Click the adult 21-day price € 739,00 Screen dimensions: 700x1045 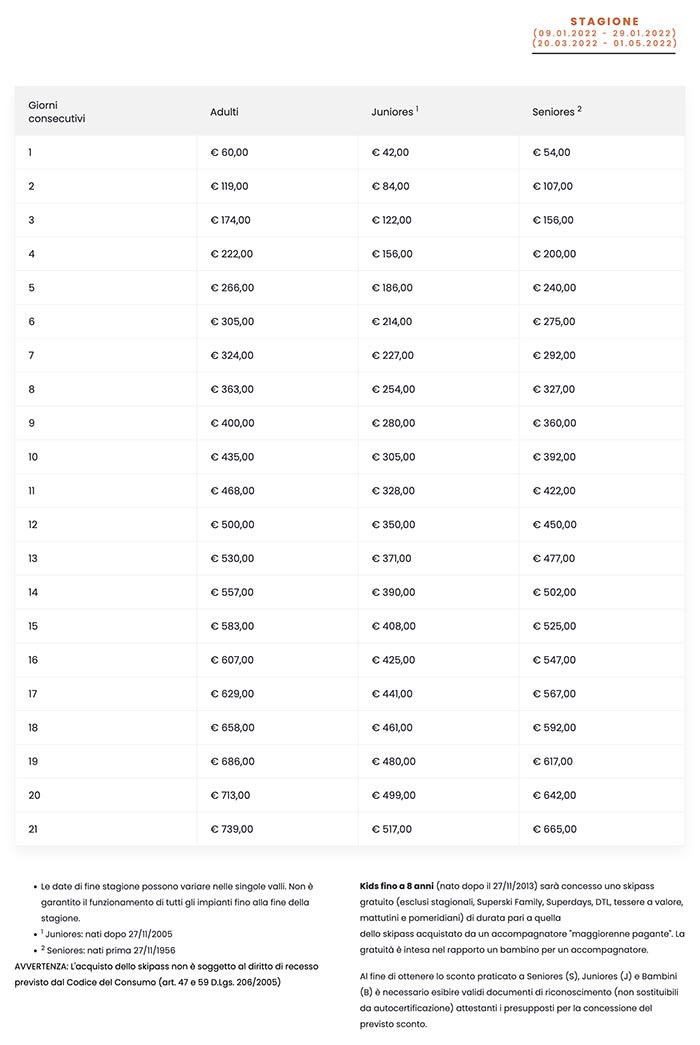[x=231, y=829]
